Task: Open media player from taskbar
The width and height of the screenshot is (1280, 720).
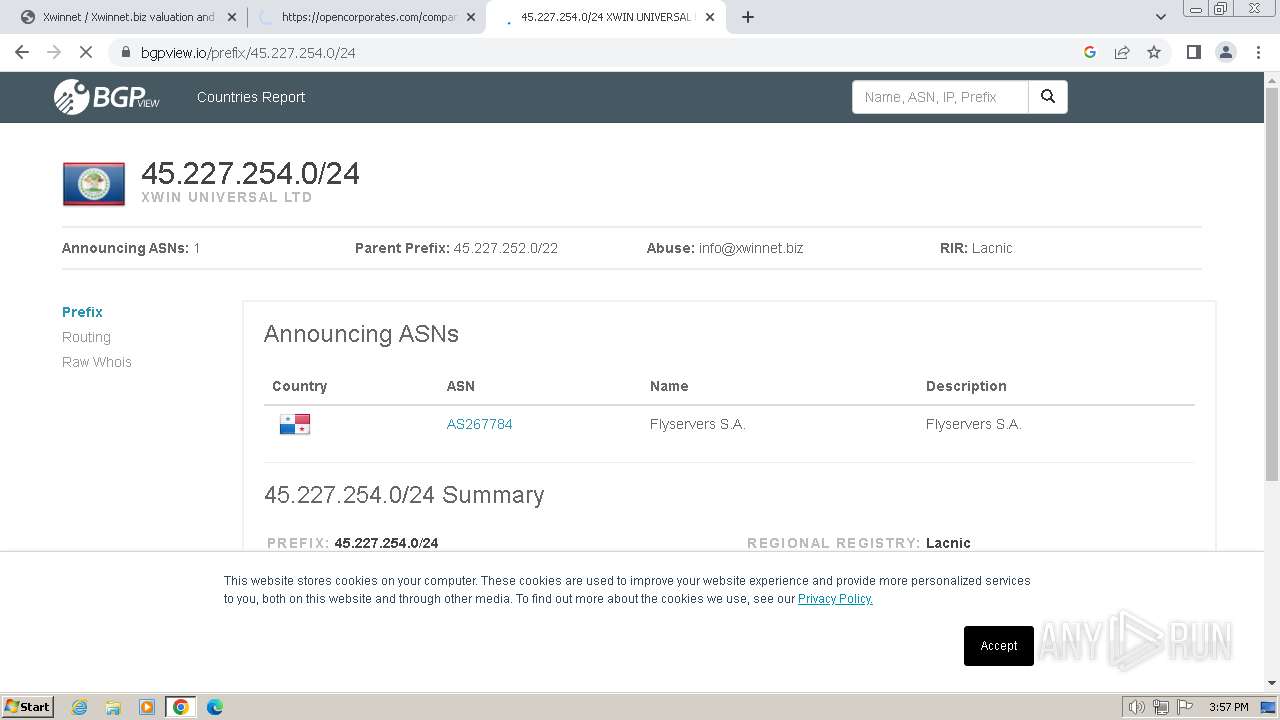Action: point(147,707)
